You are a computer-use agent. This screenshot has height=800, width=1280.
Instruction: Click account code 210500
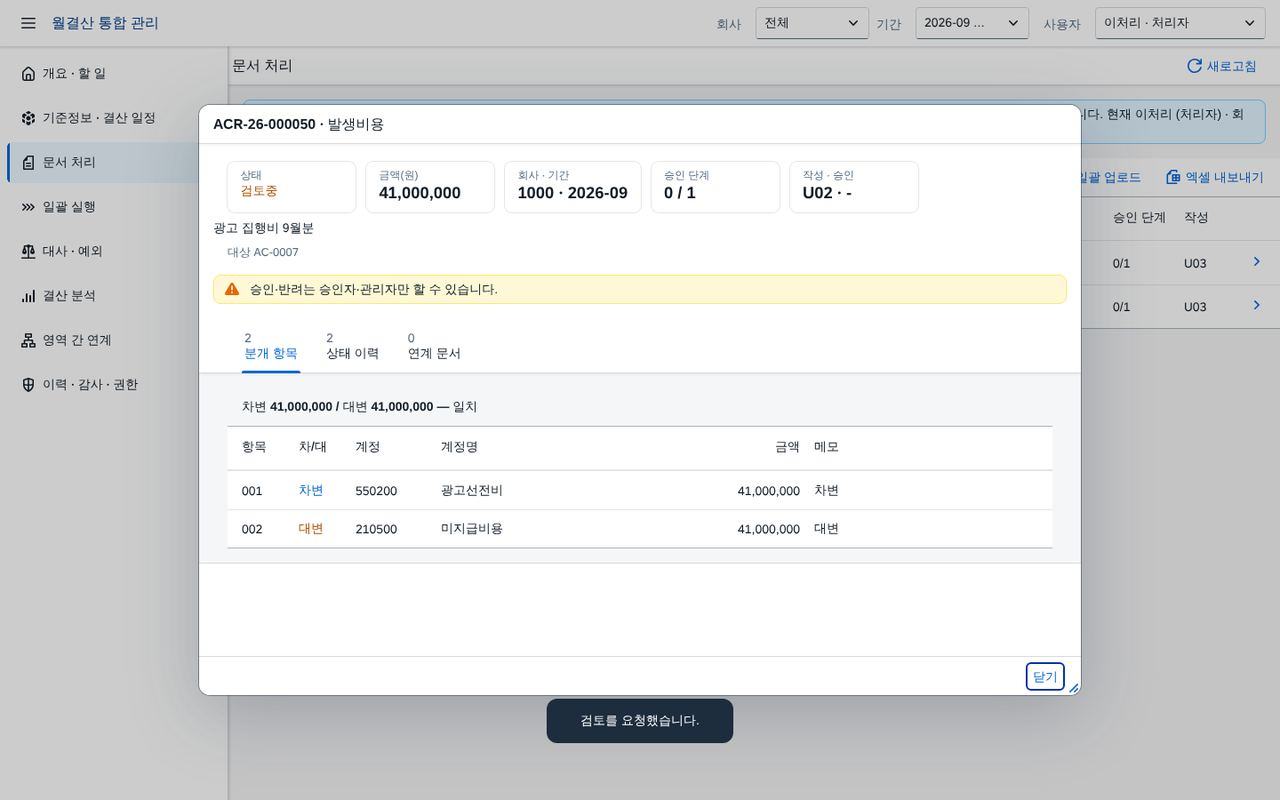pos(376,529)
